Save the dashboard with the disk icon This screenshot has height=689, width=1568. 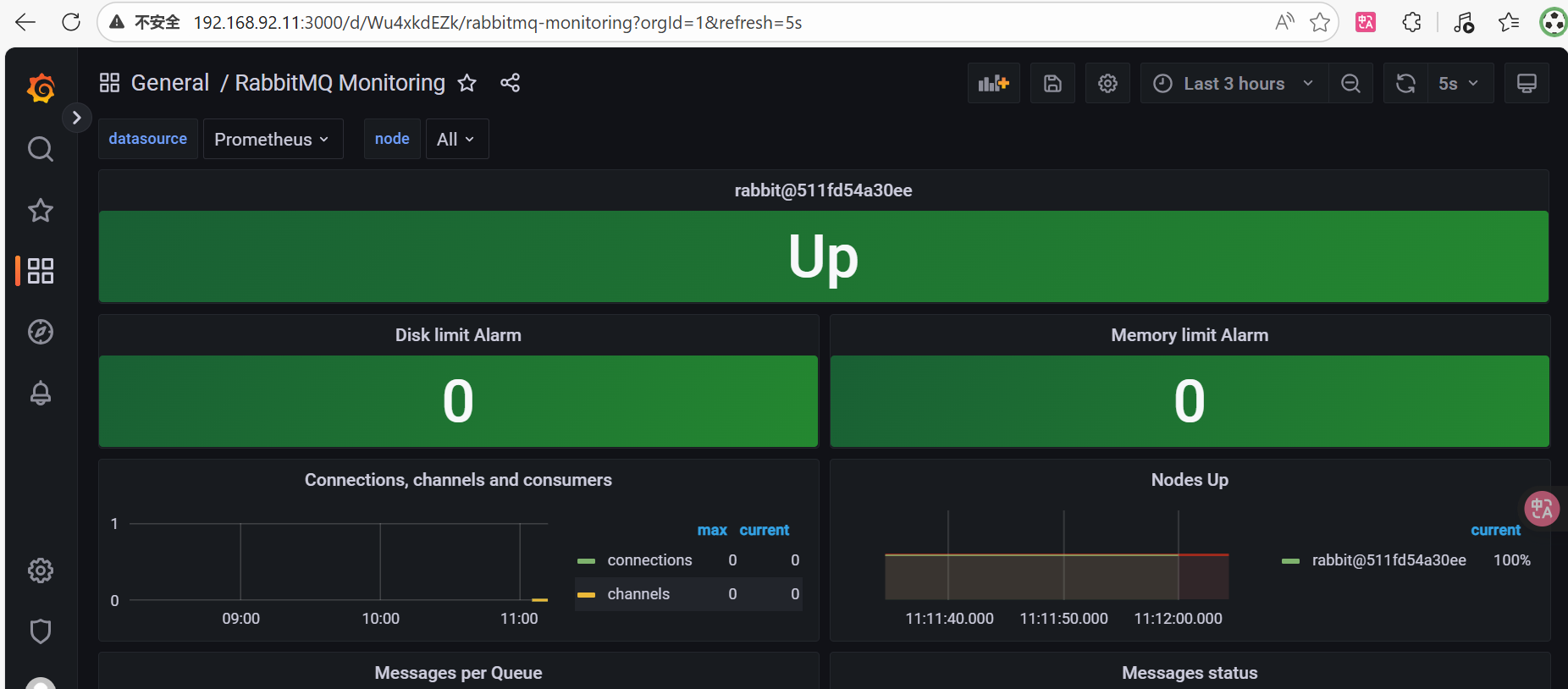1052,83
